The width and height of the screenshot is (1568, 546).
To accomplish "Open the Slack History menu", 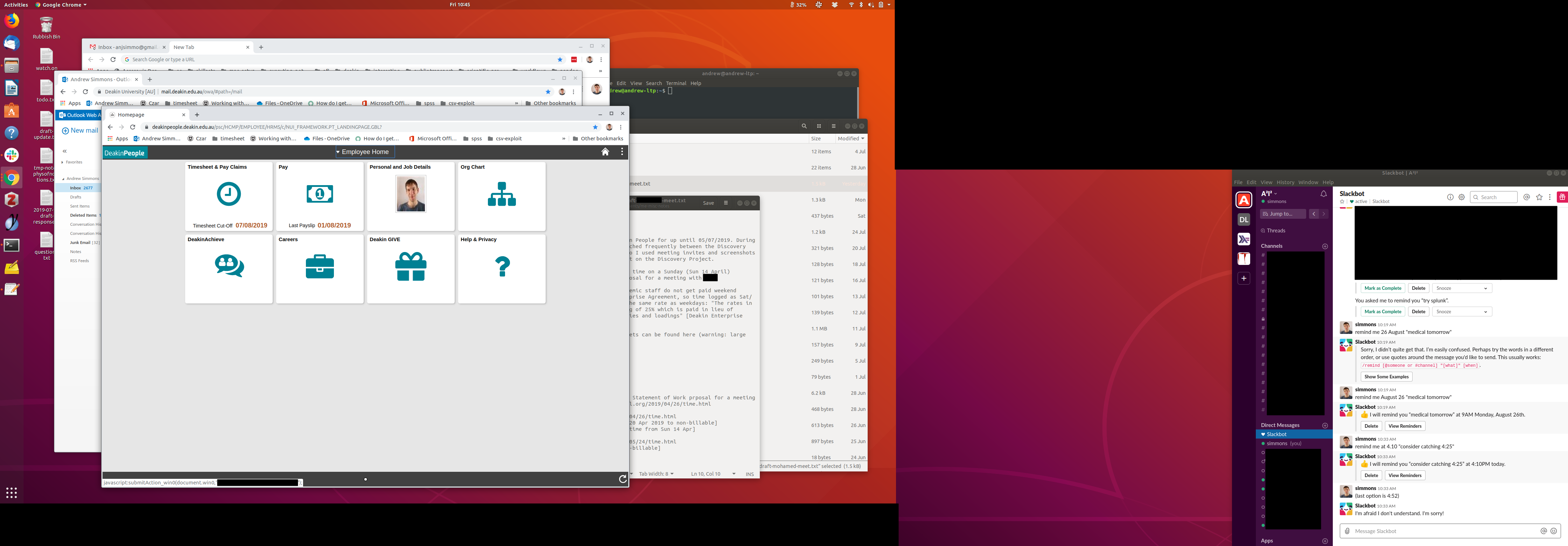I will (1285, 183).
